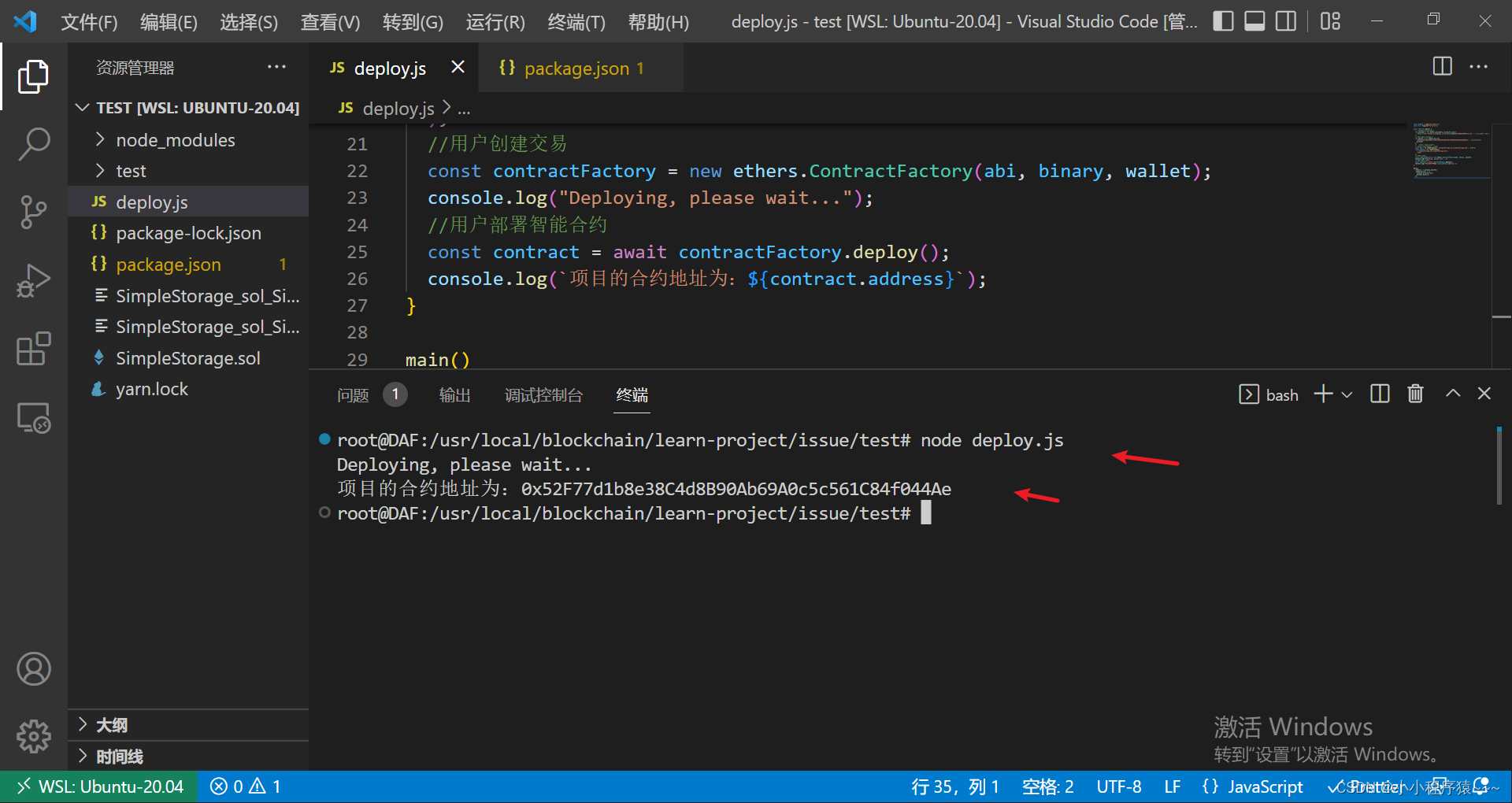Viewport: 1512px width, 803px height.
Task: Open 选择(S) menu
Action: (249, 22)
